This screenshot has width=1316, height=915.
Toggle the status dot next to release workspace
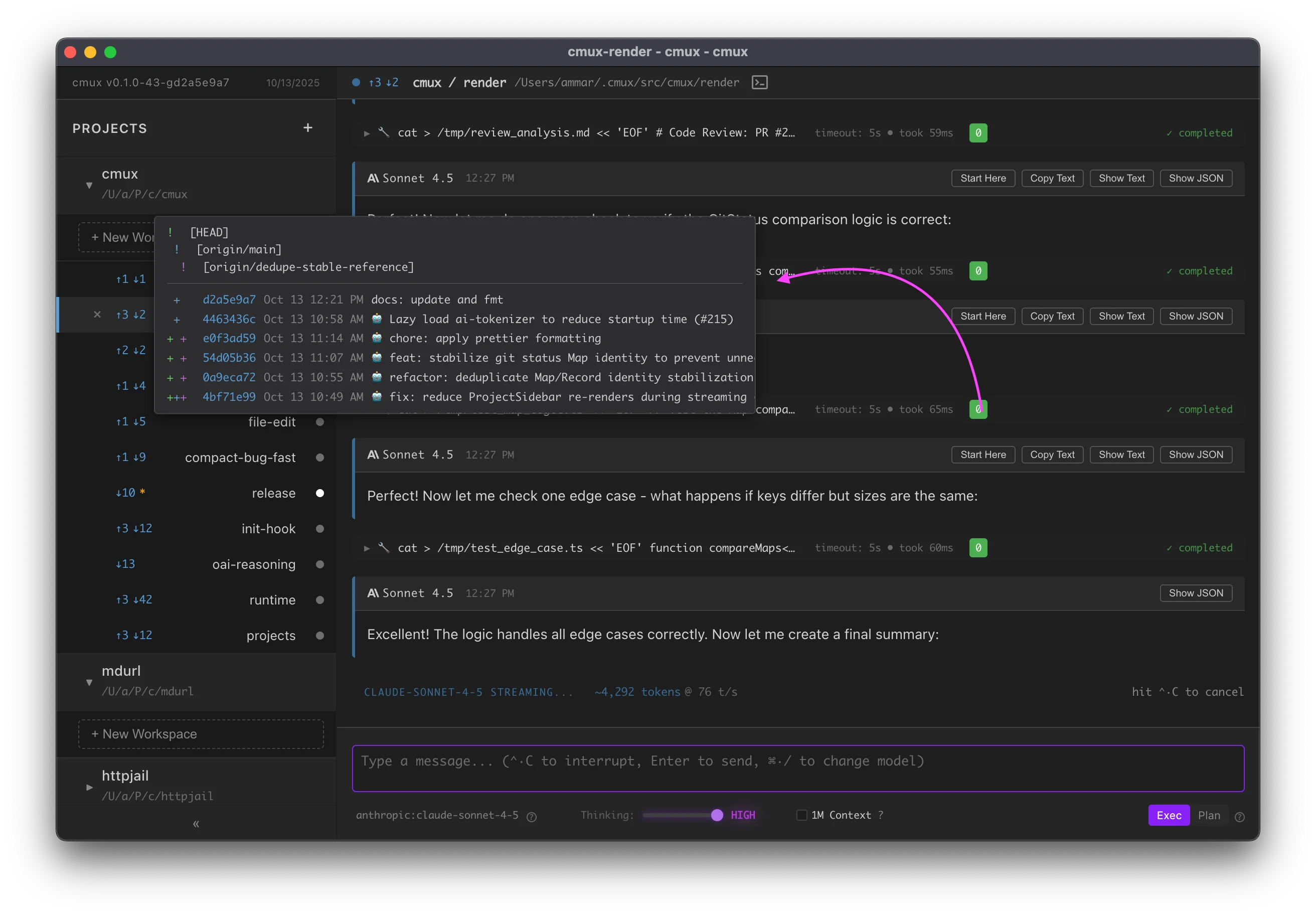click(320, 493)
